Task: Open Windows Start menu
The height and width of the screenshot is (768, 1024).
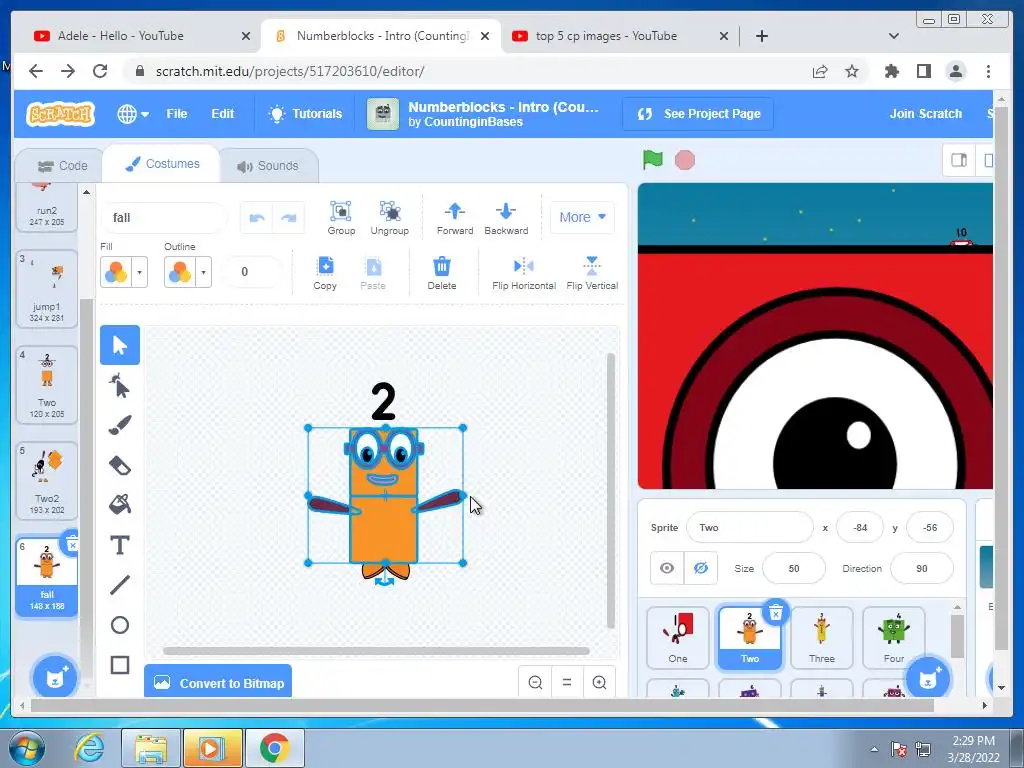Action: point(26,748)
